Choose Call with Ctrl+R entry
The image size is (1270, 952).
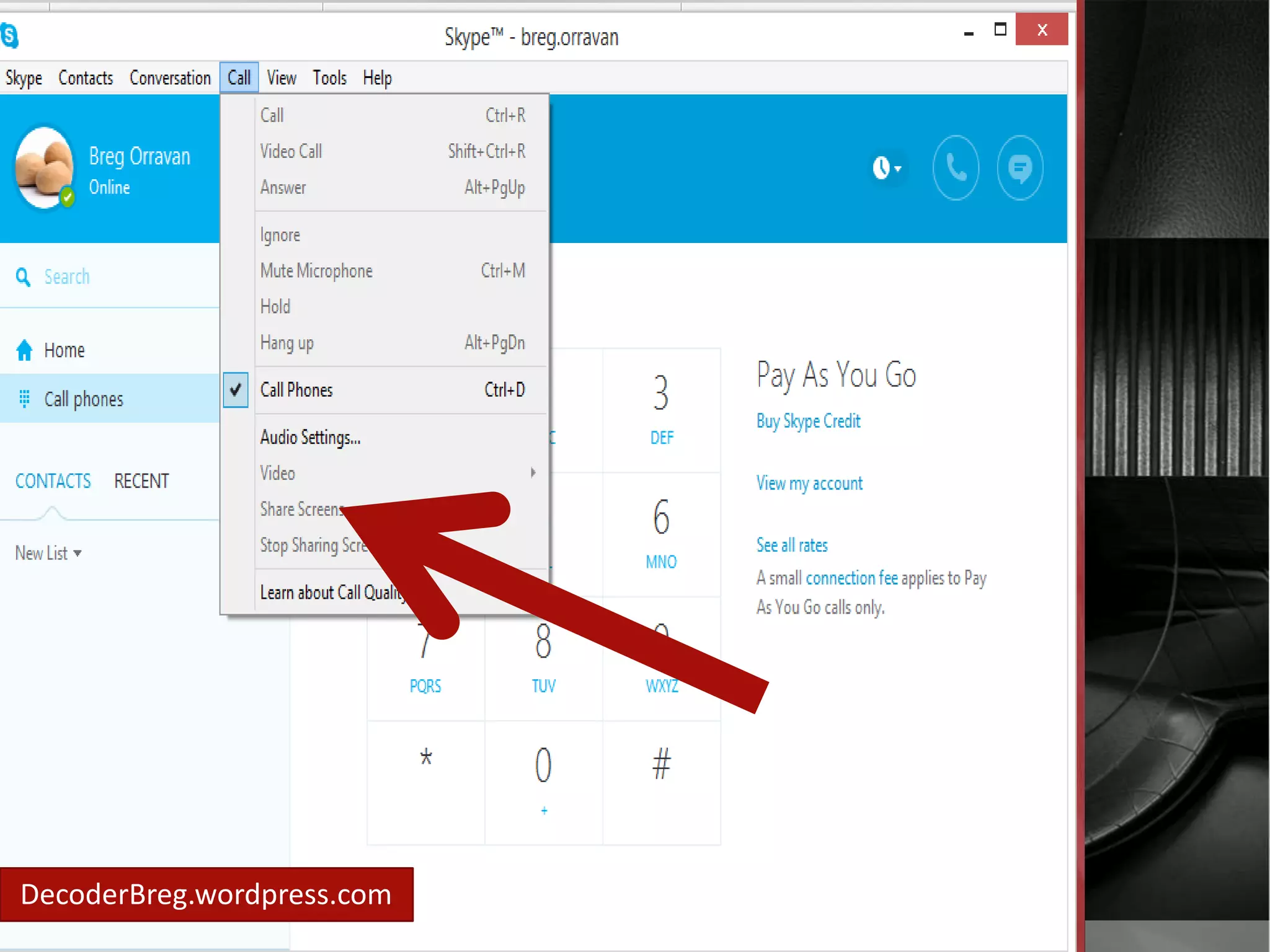click(393, 115)
